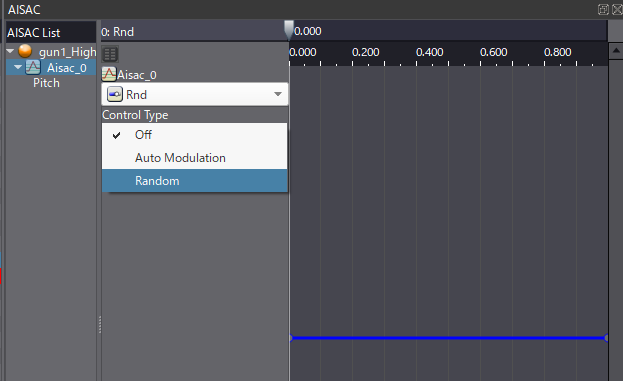Click the Aisac_0 graph icon in editor
The height and width of the screenshot is (381, 623).
[109, 74]
